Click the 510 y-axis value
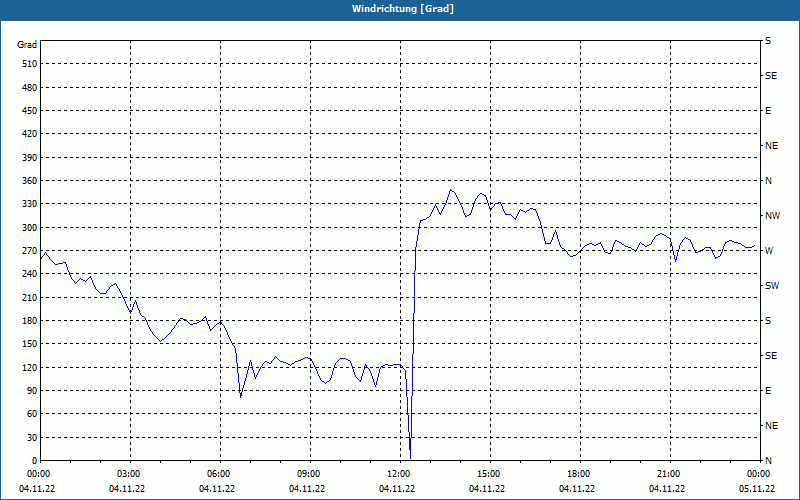 (30, 64)
